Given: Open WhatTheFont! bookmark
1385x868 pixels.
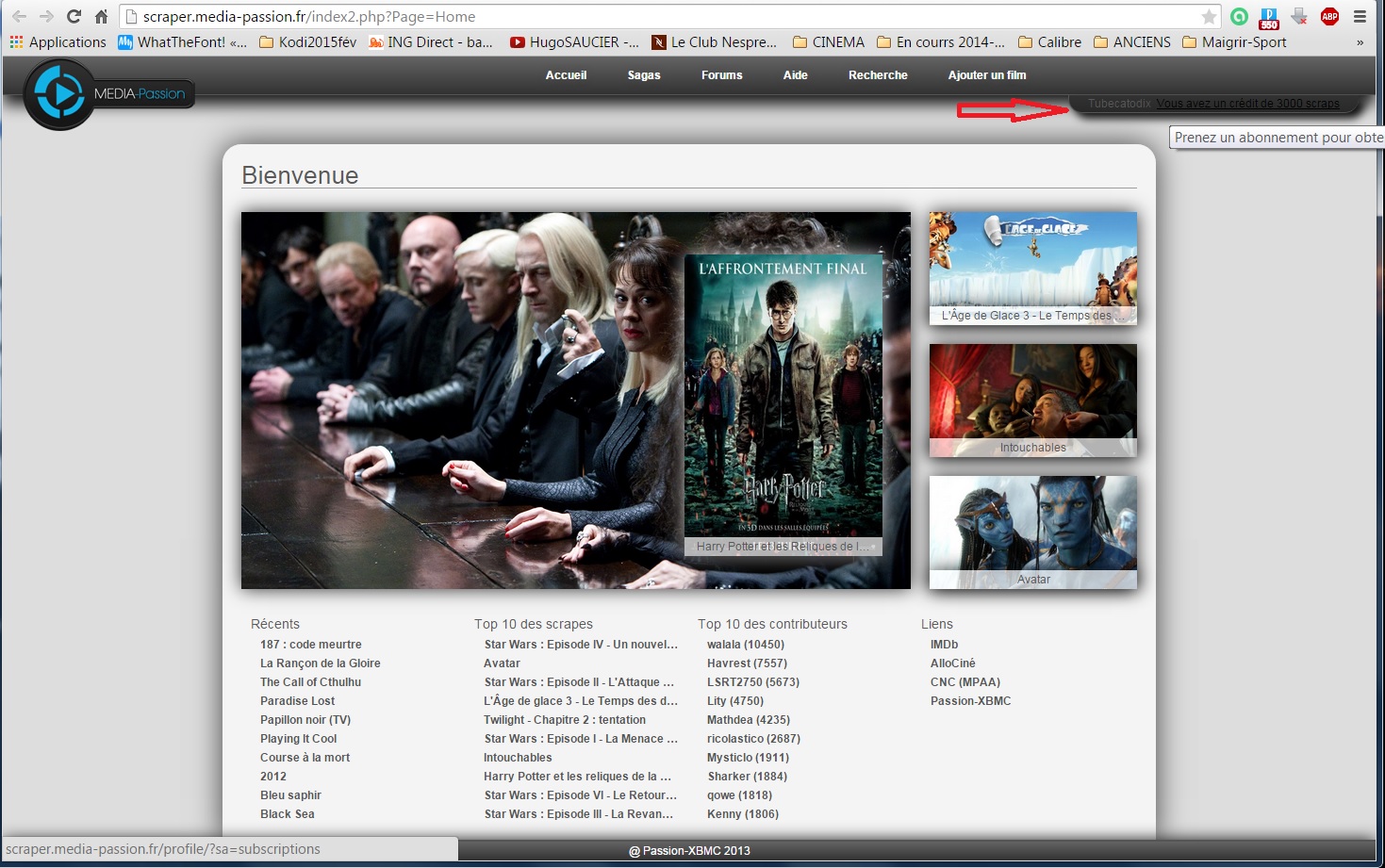Looking at the screenshot, I should 182,42.
